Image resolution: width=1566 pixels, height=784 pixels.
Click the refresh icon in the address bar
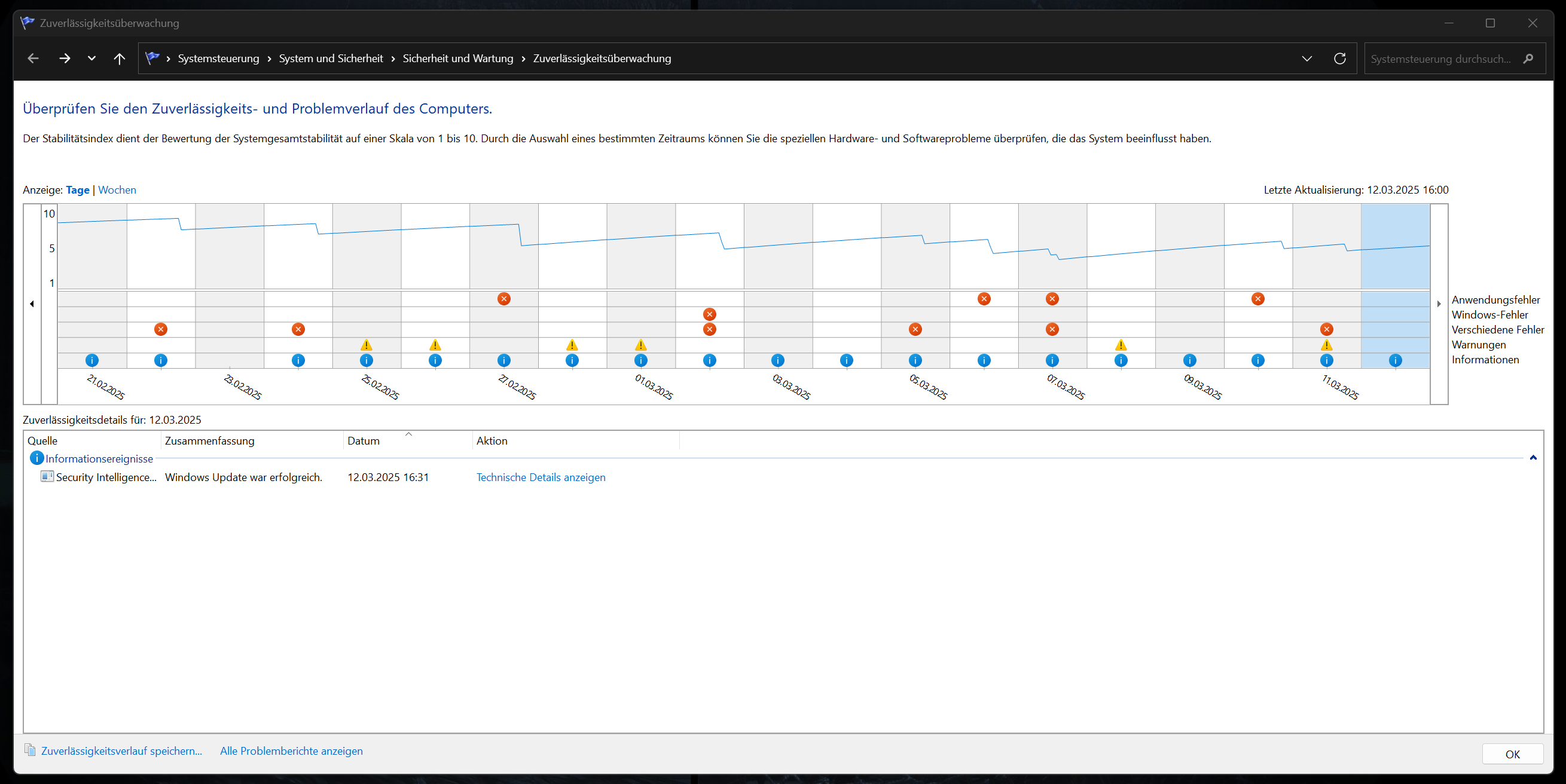[1339, 59]
